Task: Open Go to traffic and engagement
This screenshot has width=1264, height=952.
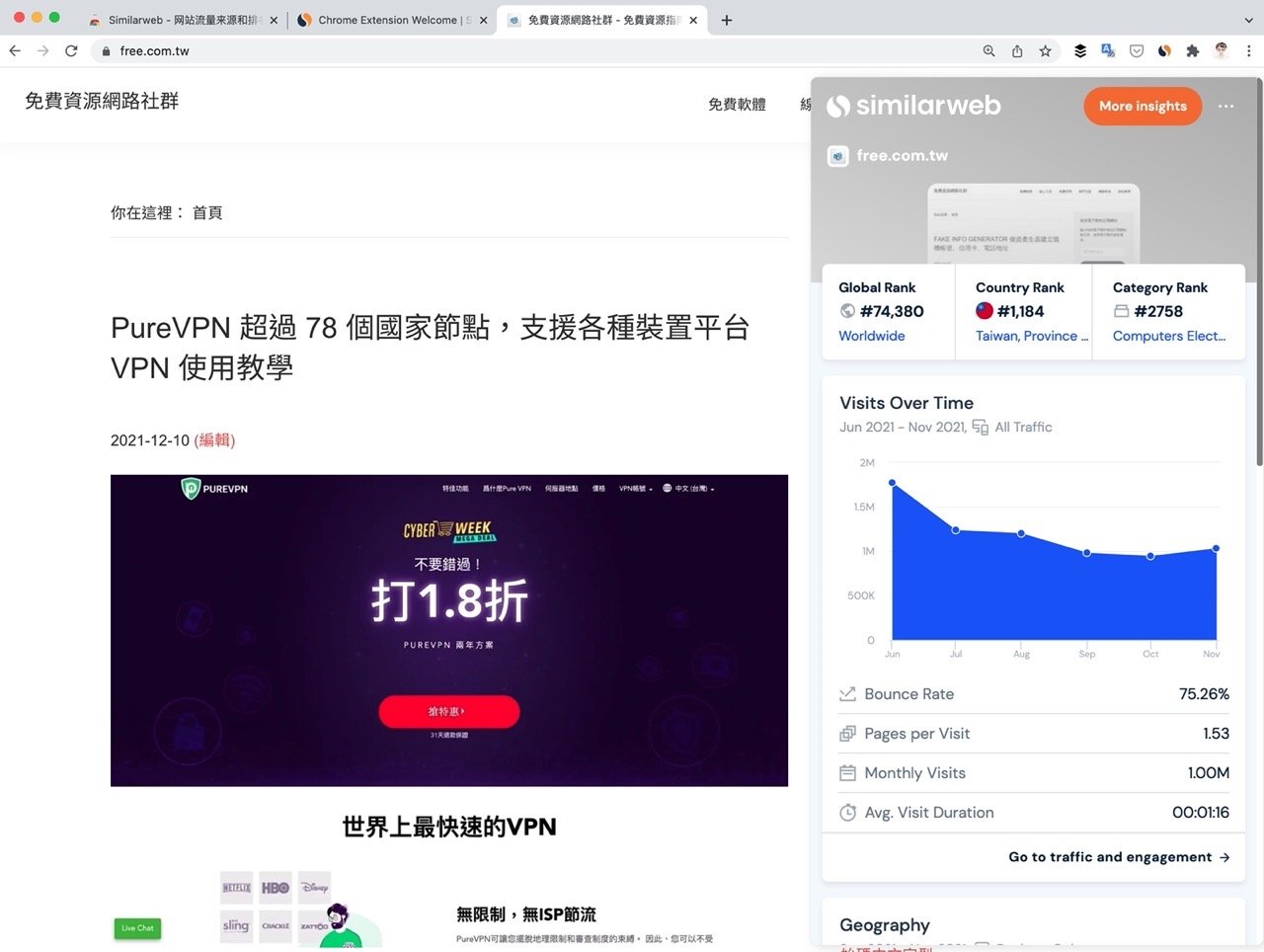Action: tap(1119, 857)
